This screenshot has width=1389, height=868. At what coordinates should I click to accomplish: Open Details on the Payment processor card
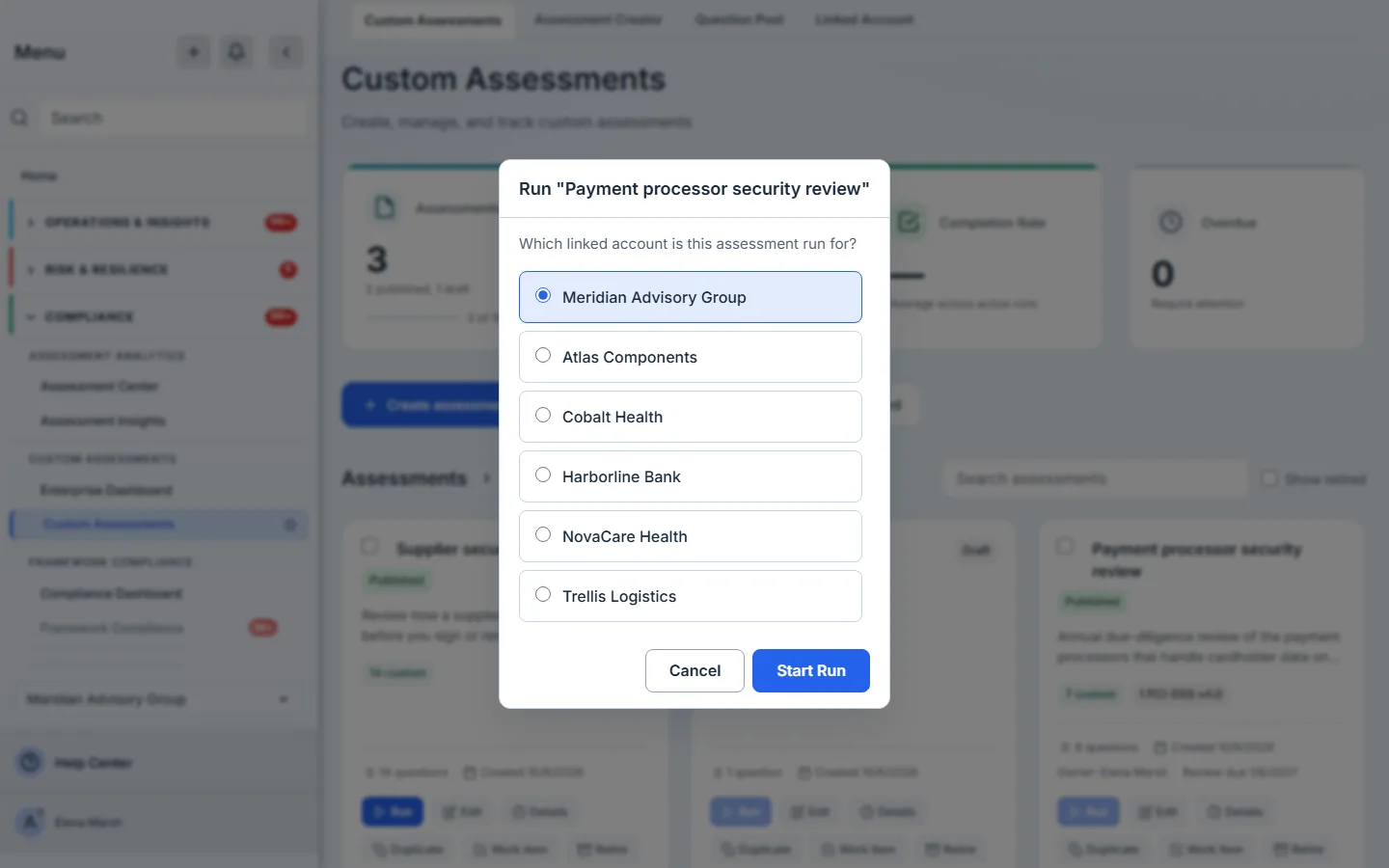[x=1238, y=811]
